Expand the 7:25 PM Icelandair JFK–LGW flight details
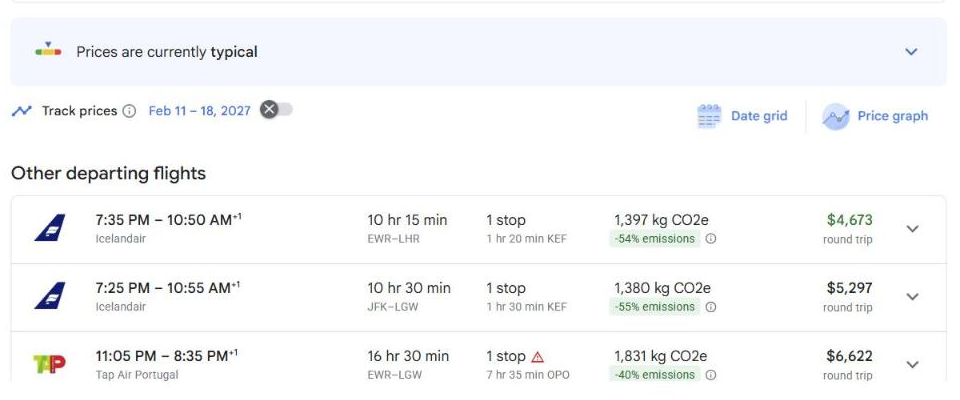 pyautogui.click(x=912, y=297)
